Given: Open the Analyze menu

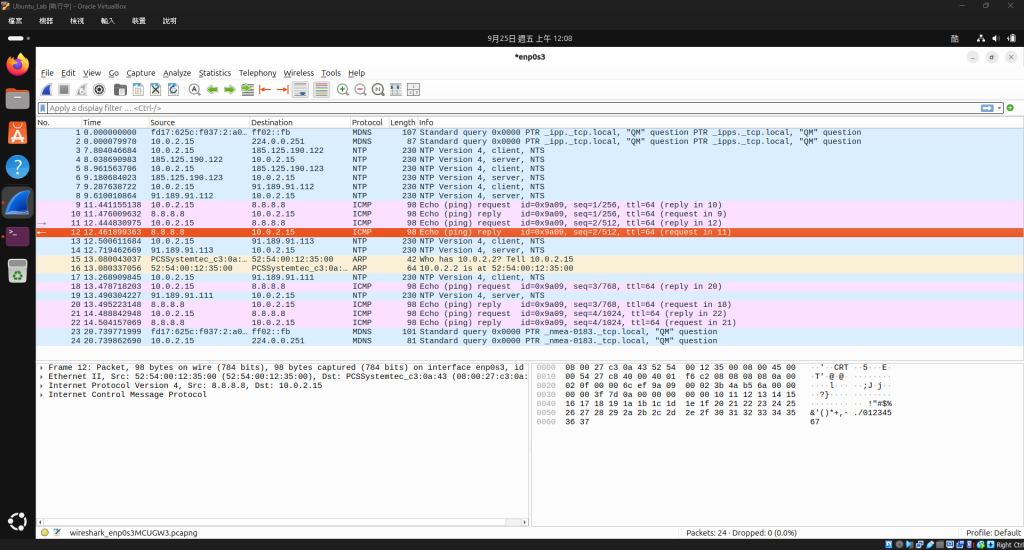Looking at the screenshot, I should [x=177, y=73].
